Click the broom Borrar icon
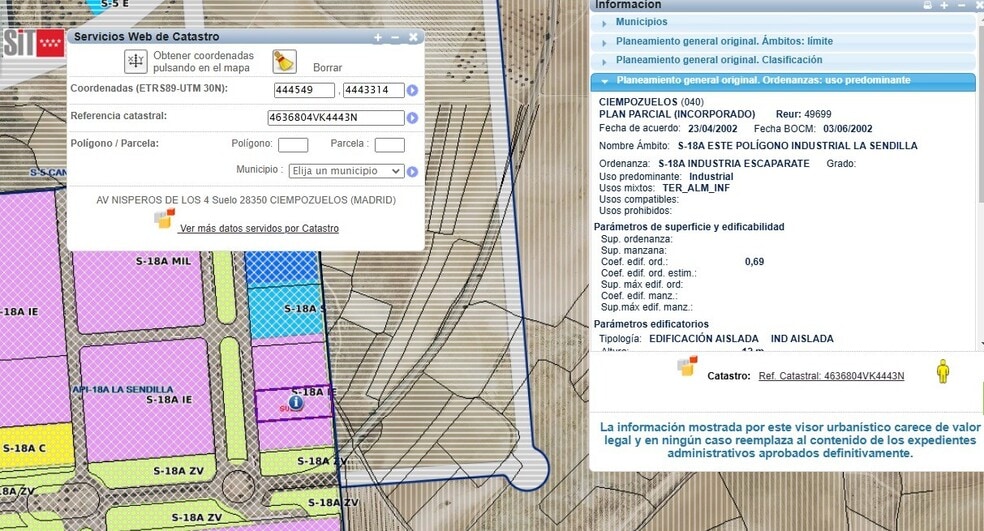 (284, 62)
